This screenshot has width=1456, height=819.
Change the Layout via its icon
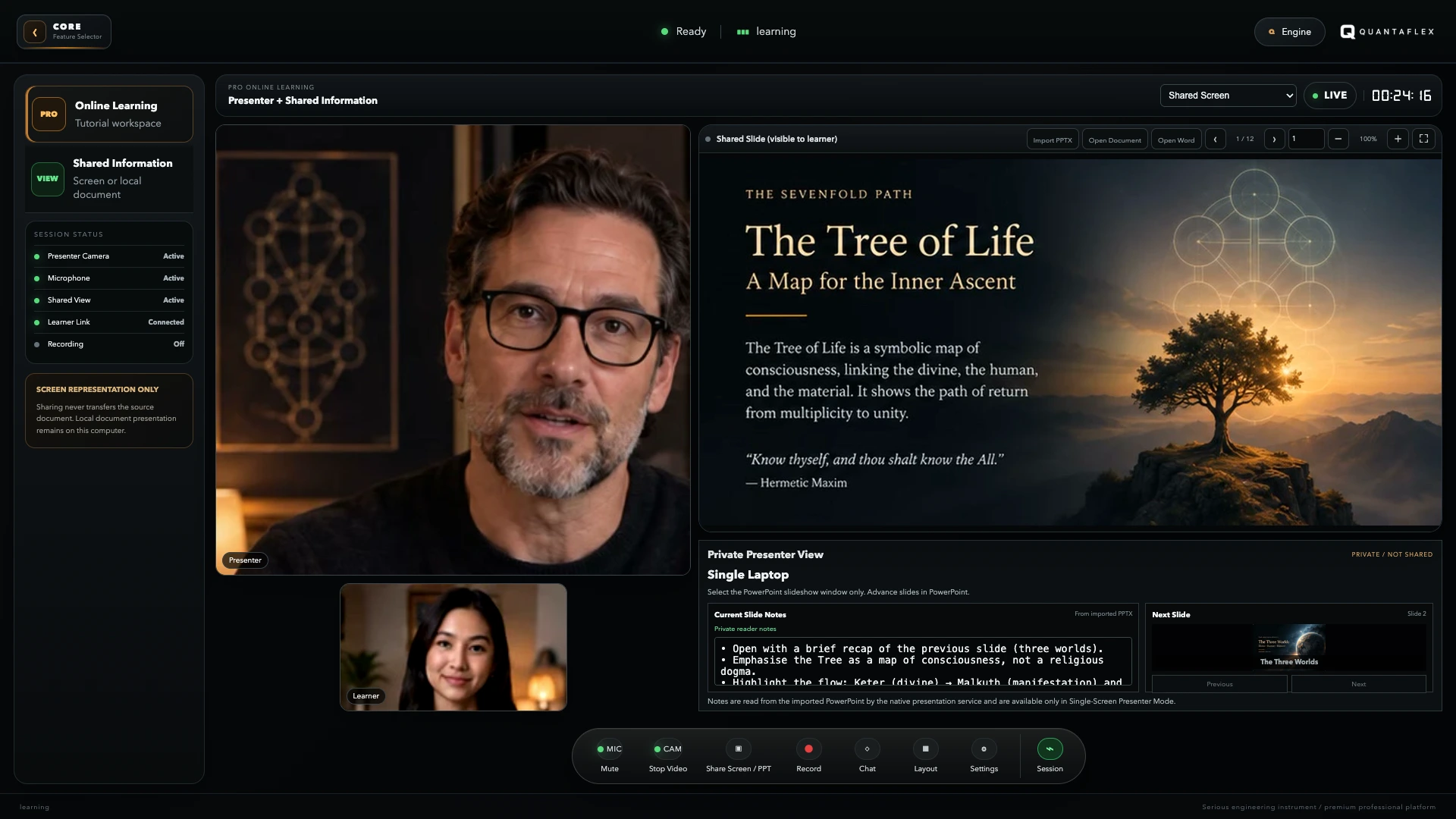tap(925, 748)
